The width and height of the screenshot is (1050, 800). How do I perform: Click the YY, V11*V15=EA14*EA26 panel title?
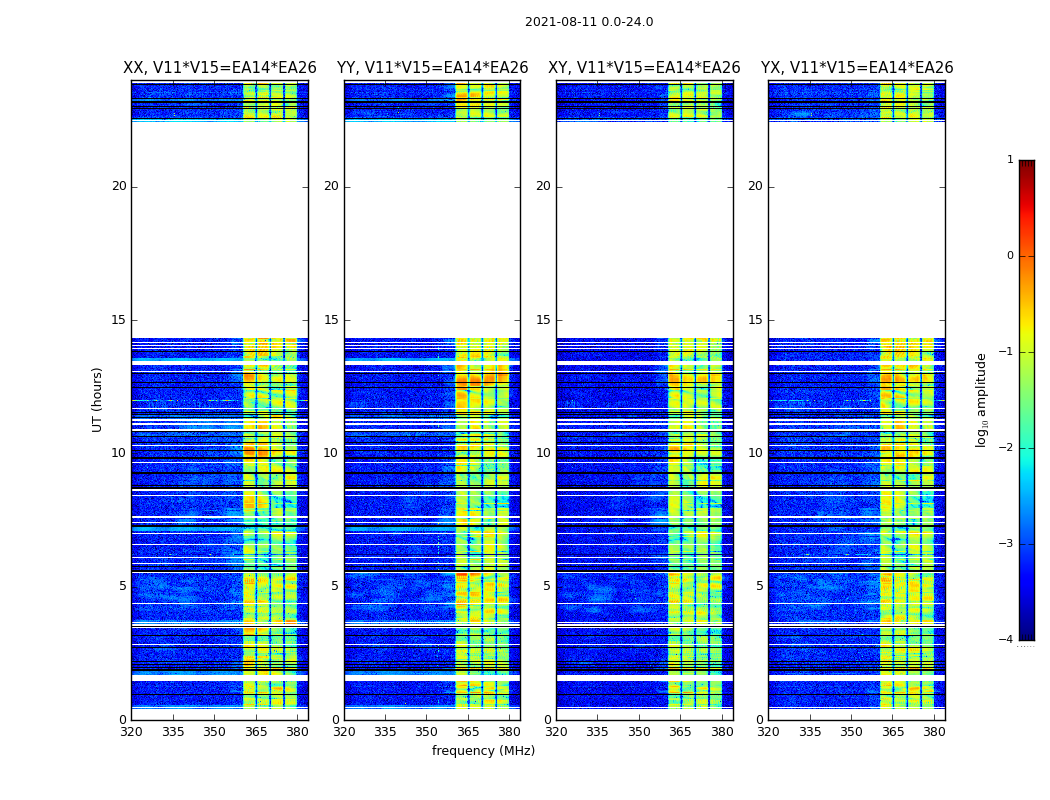[x=433, y=68]
